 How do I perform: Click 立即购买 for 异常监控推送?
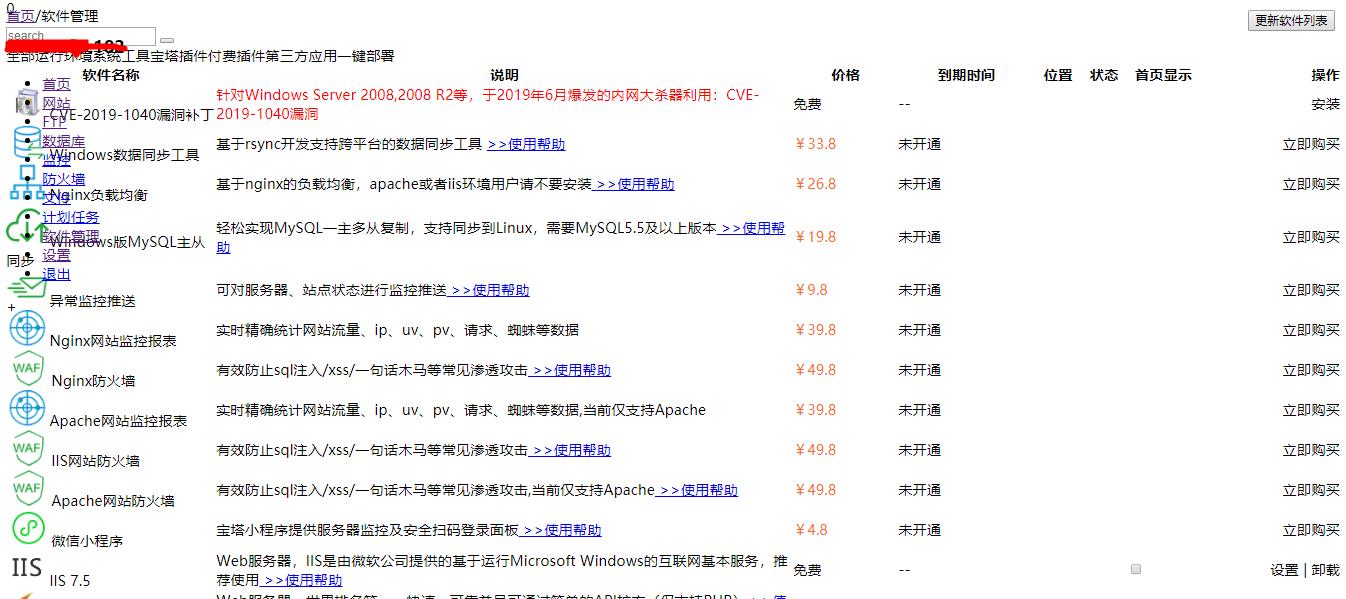click(1311, 290)
